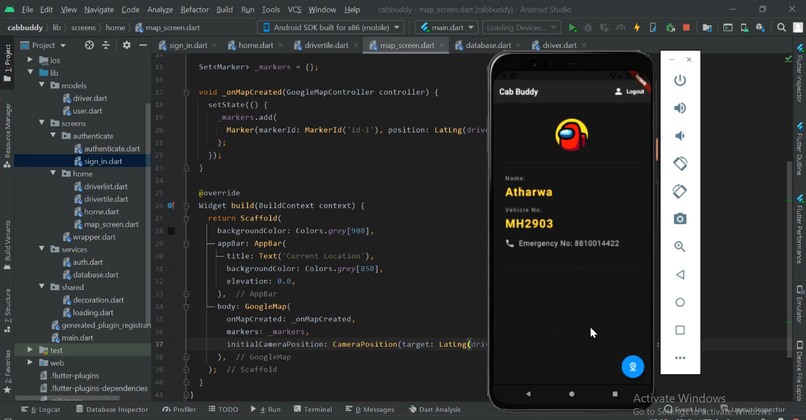The image size is (806, 420).
Task: Trigger Flutter hot reload lightning icon
Action: pyautogui.click(x=637, y=28)
